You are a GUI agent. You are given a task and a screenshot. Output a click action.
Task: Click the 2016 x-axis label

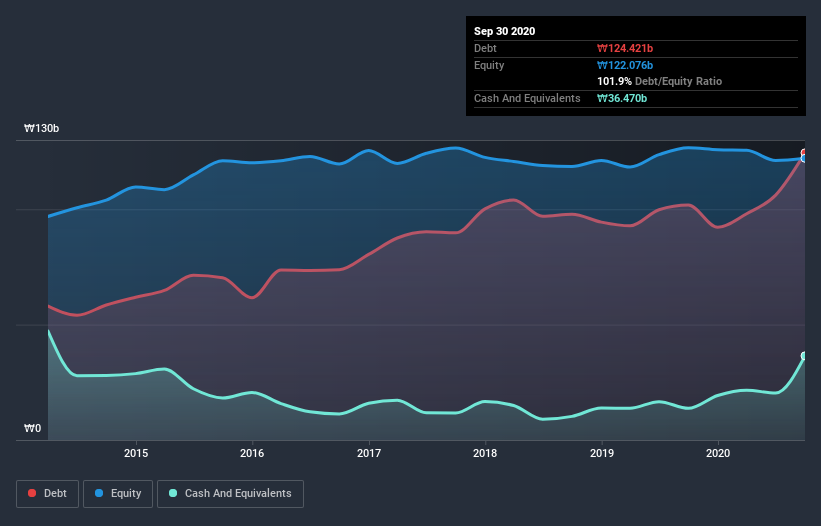(x=252, y=453)
